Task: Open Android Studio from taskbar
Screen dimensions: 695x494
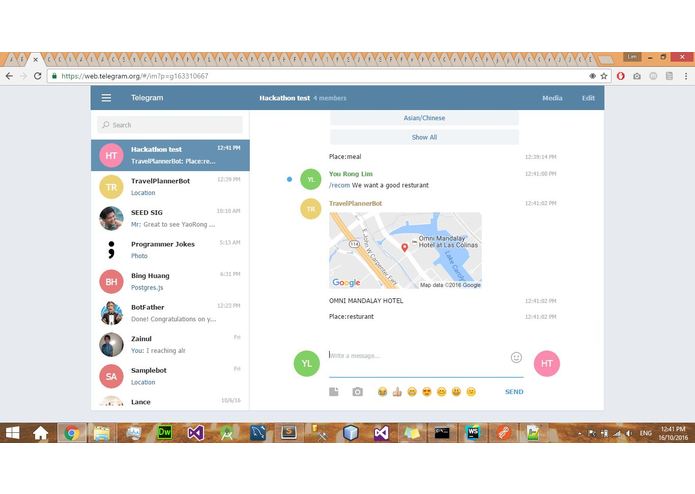Action: pos(226,432)
